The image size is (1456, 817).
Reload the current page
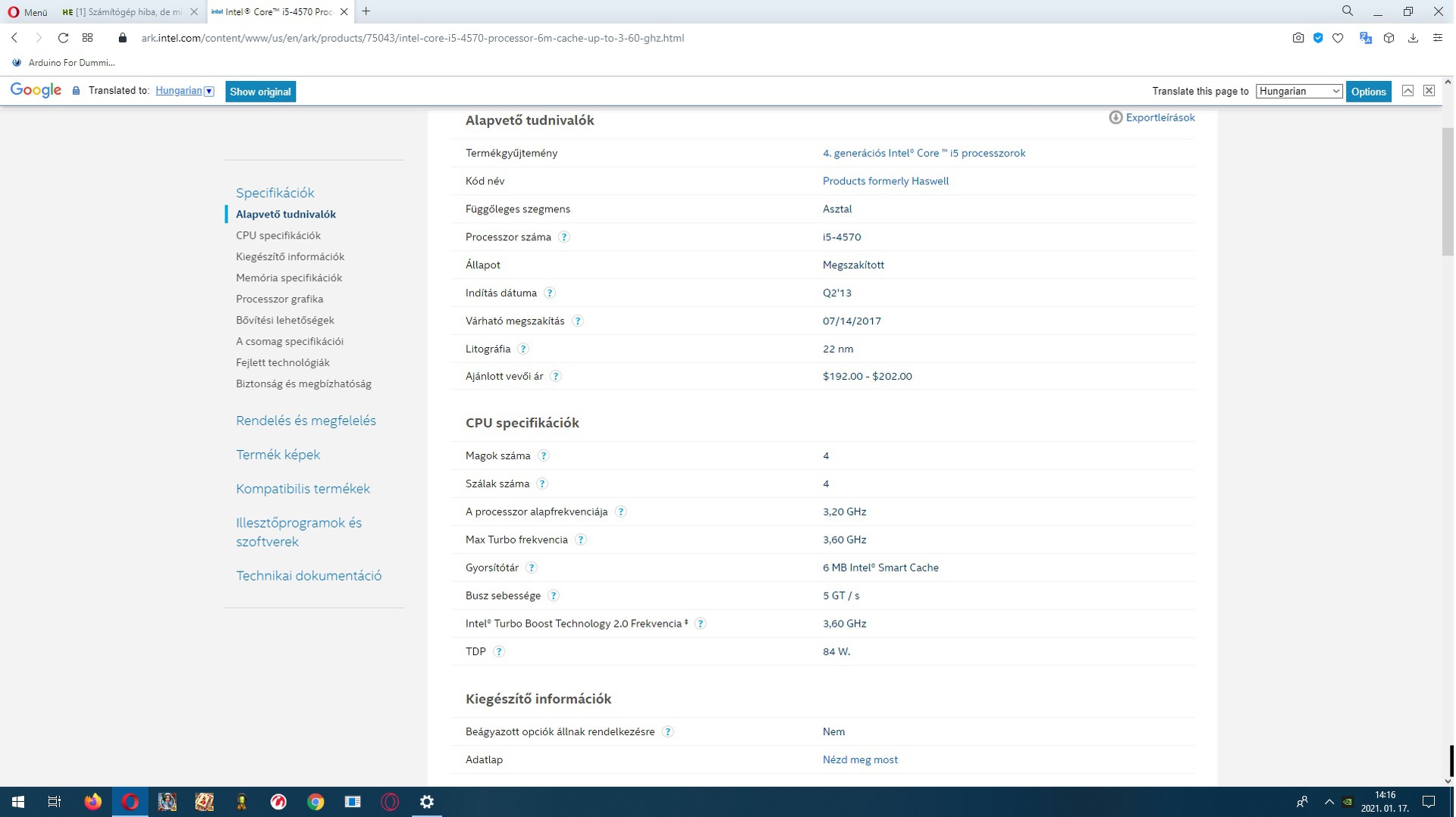(63, 38)
